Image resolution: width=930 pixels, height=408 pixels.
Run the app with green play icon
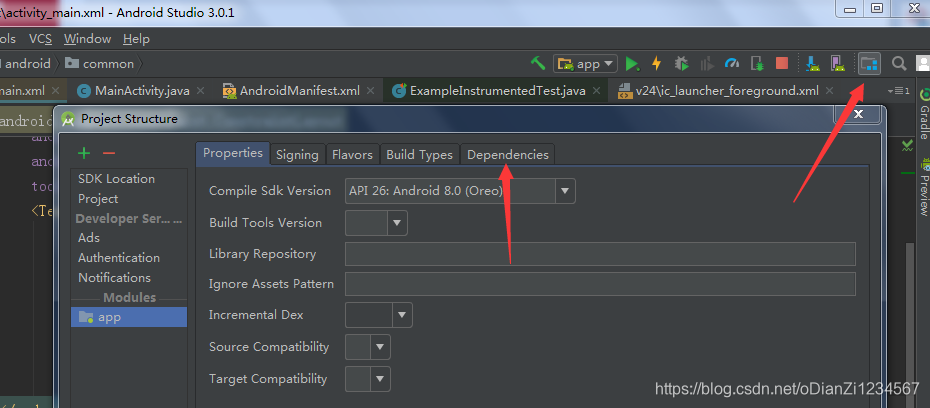[x=632, y=63]
